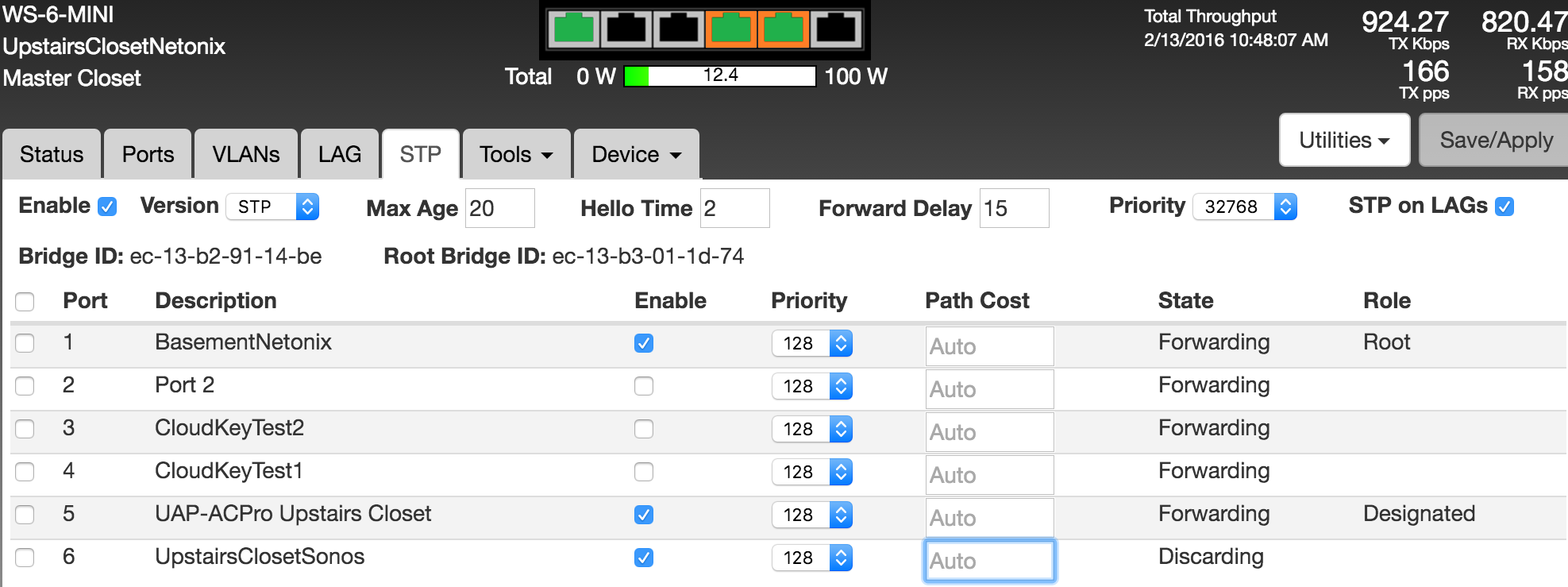Screen dimensions: 1568x587
Task: Uncheck the STP on LAGs checkbox
Action: pyautogui.click(x=1504, y=207)
